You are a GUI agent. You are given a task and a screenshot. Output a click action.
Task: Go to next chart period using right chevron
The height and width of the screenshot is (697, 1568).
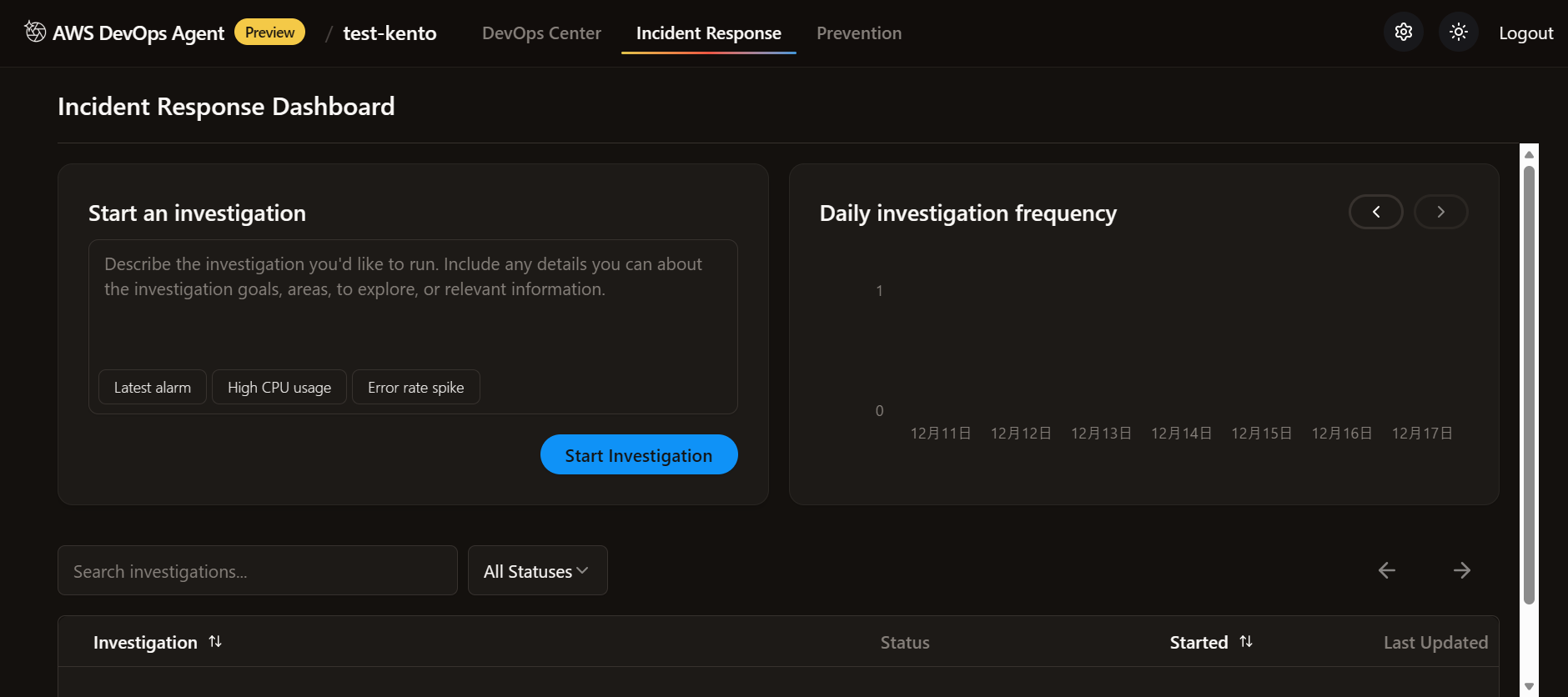(x=1440, y=212)
